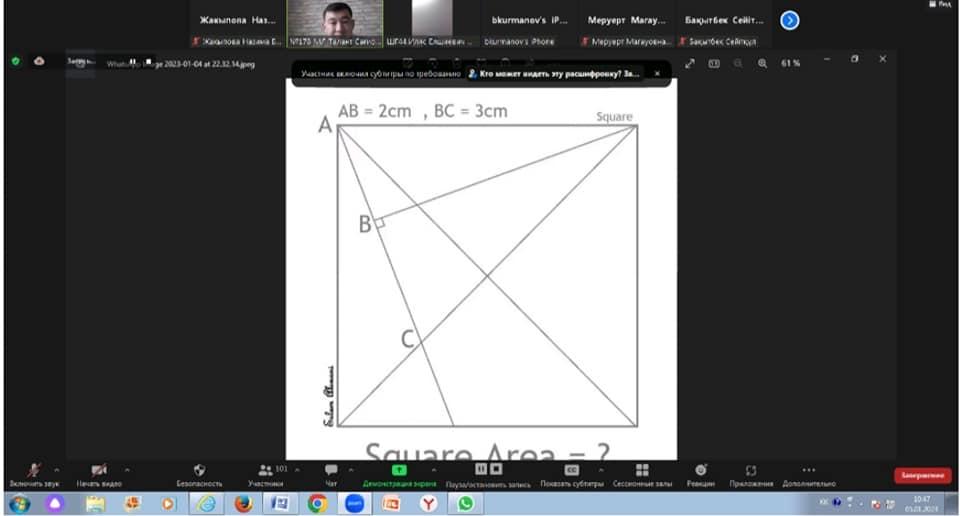
Task: Open the Безопасность security shield icon
Action: [199, 471]
